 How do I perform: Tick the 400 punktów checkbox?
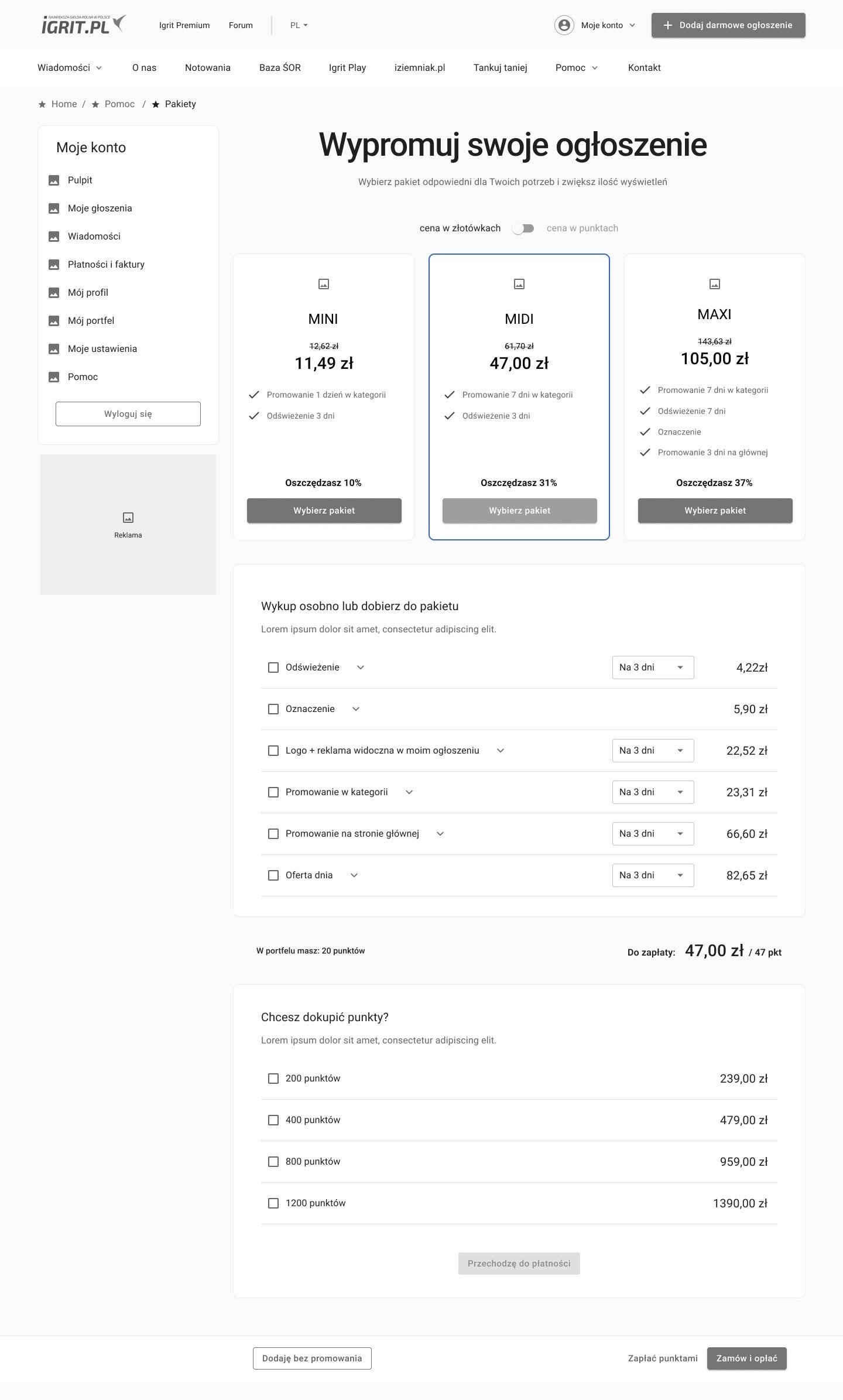coord(273,1120)
